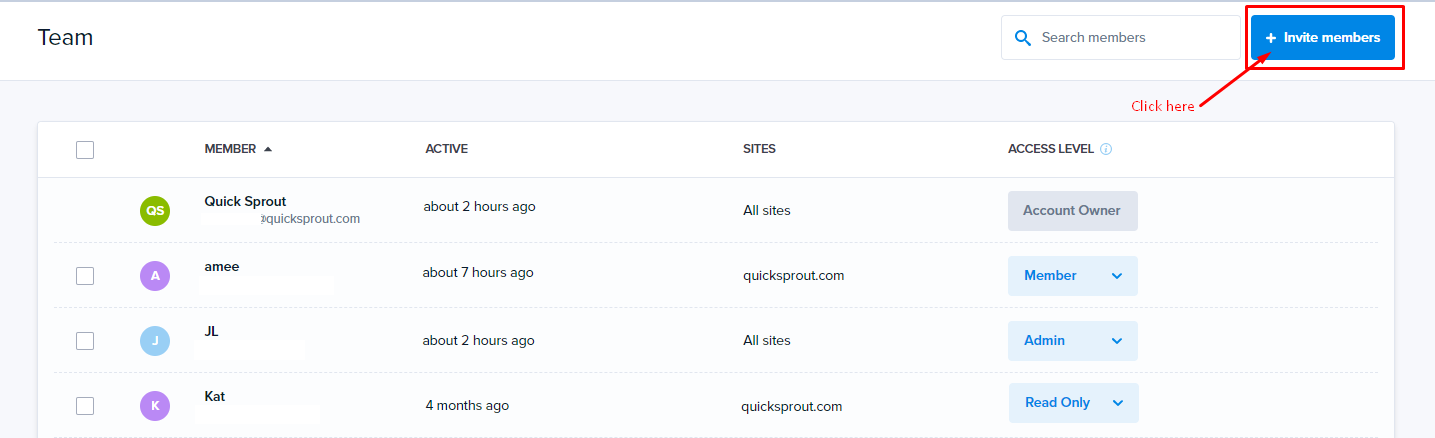Click quicksprout.com site in amee row
Image resolution: width=1435 pixels, height=438 pixels.
[793, 276]
